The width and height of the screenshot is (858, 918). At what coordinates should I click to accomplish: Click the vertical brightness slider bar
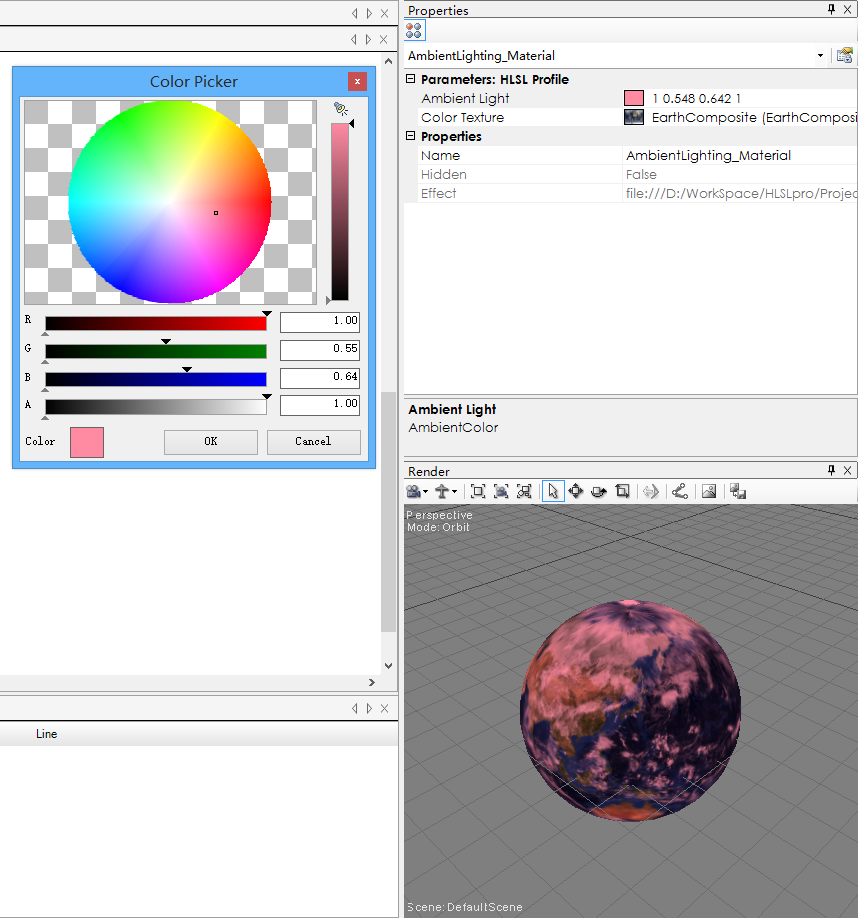pos(340,211)
